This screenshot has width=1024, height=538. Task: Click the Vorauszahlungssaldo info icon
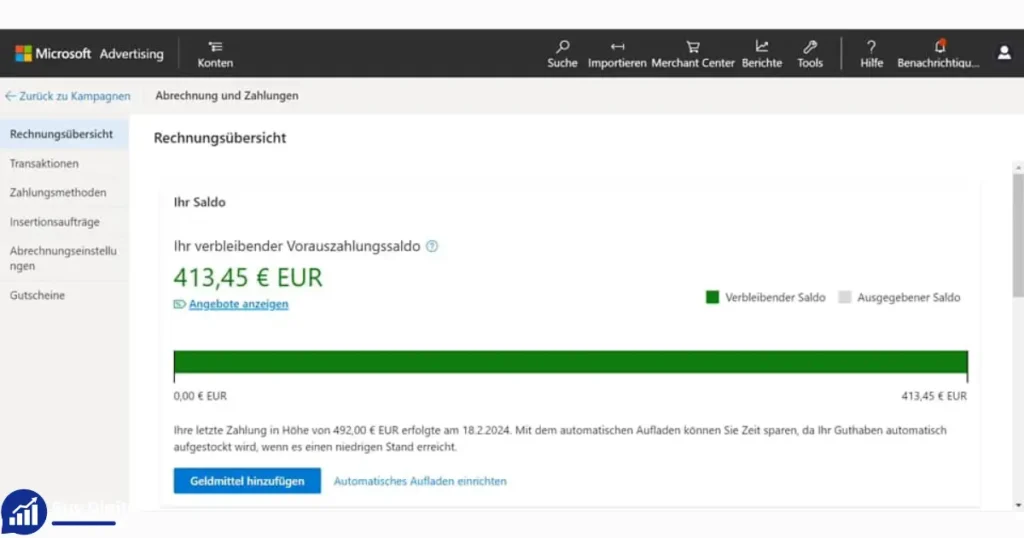tap(432, 246)
